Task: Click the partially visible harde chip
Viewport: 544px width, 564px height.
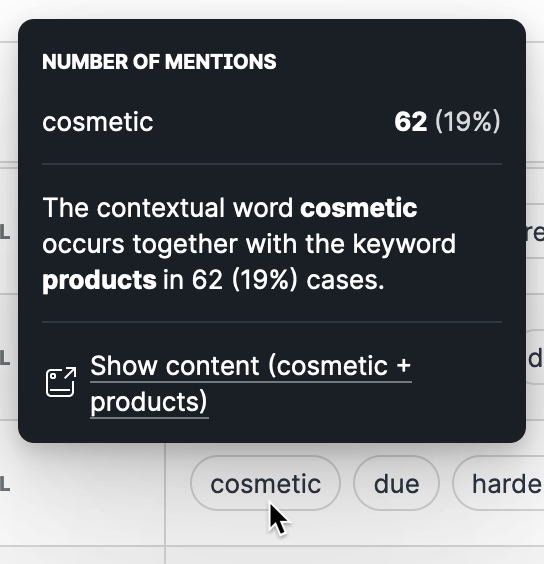Action: [x=499, y=483]
